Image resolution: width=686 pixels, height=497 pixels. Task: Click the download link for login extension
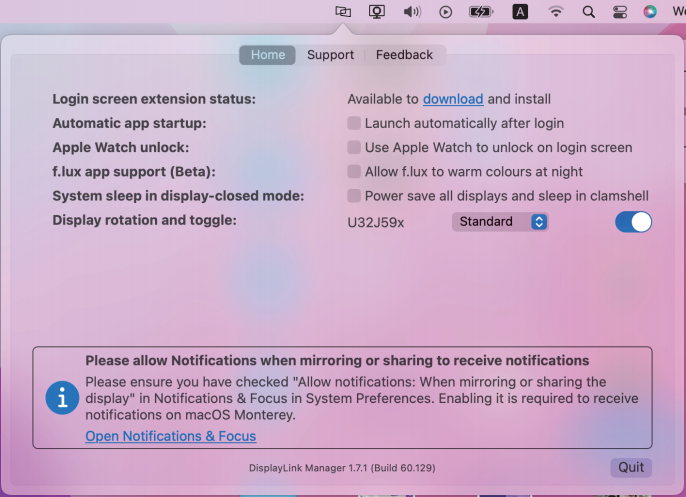453,99
